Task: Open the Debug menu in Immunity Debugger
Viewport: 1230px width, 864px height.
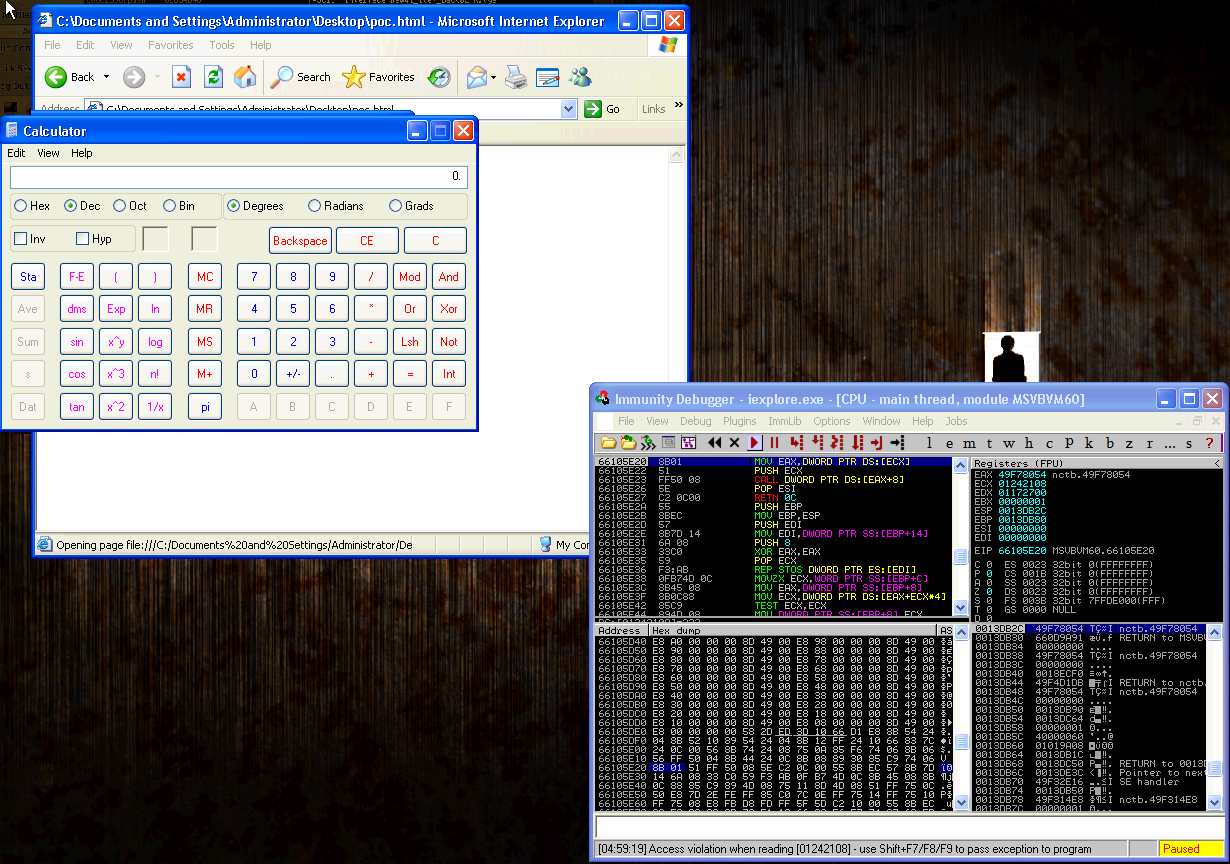Action: (x=696, y=421)
